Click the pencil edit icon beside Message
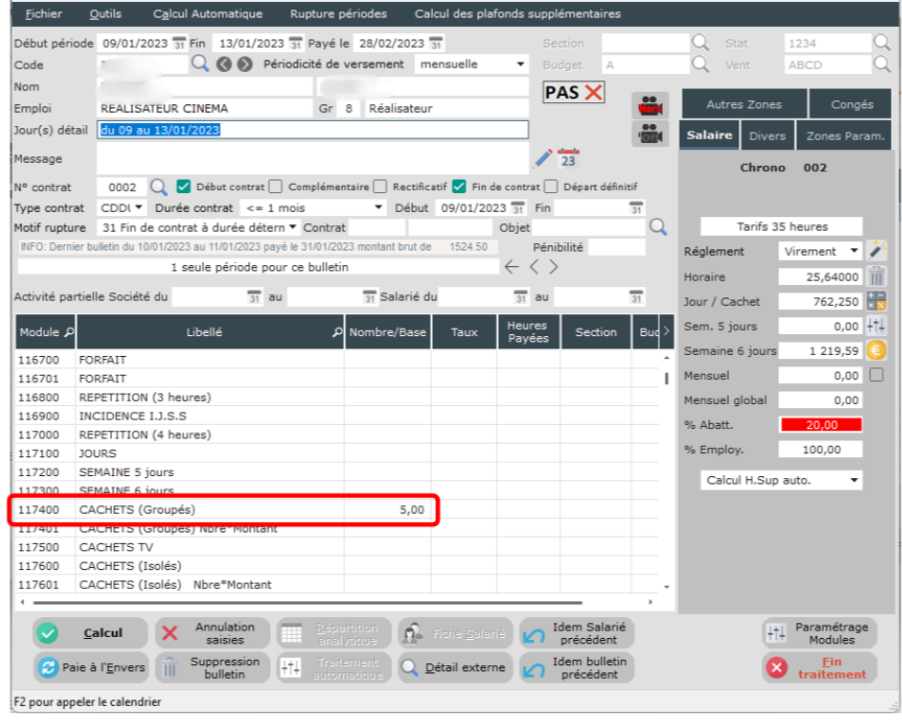The width and height of the screenshot is (902, 726). pos(543,158)
